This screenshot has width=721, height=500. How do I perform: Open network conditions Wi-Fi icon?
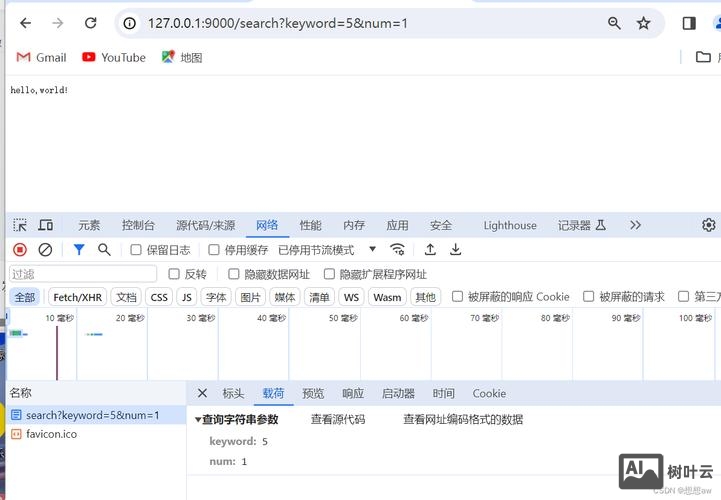click(x=397, y=250)
